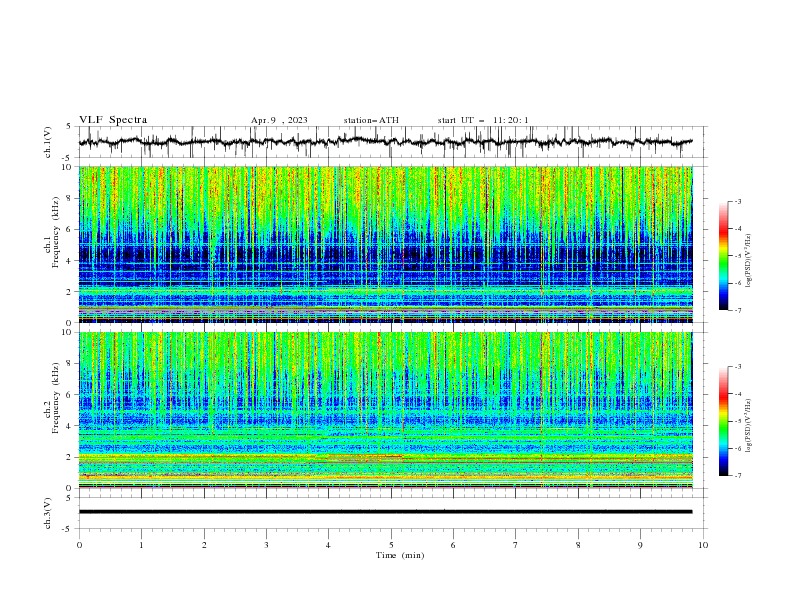Click time axis tick label "3"

266,545
